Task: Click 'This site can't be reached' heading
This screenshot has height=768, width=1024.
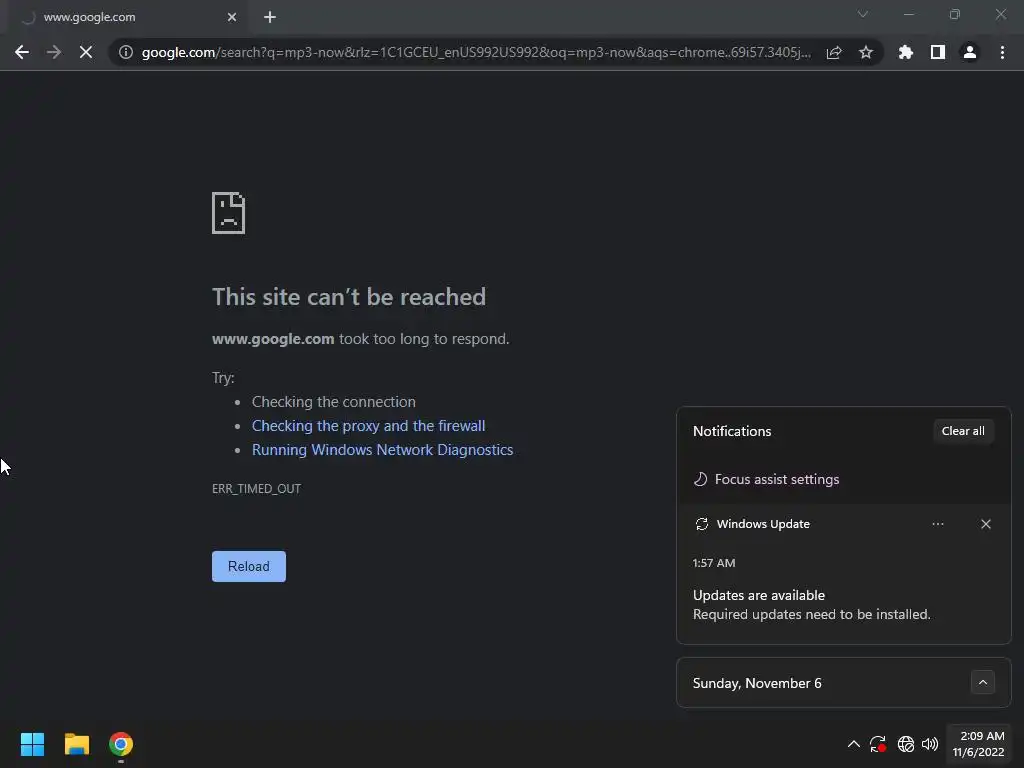Action: click(x=349, y=297)
